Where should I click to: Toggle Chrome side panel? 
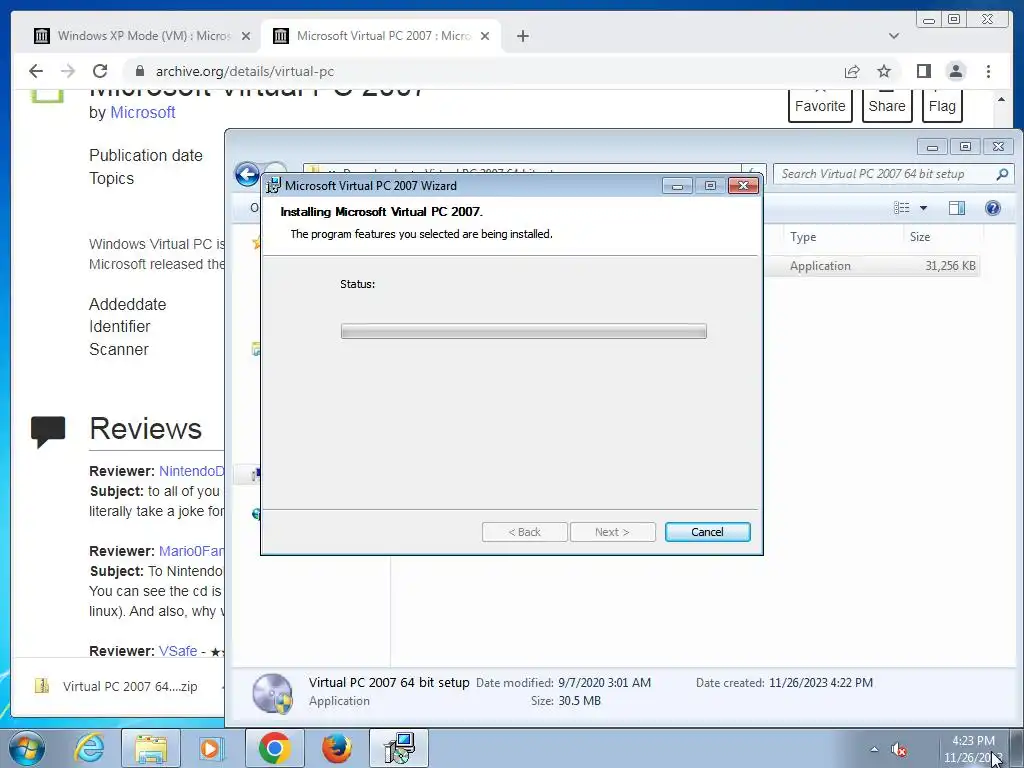[x=923, y=71]
